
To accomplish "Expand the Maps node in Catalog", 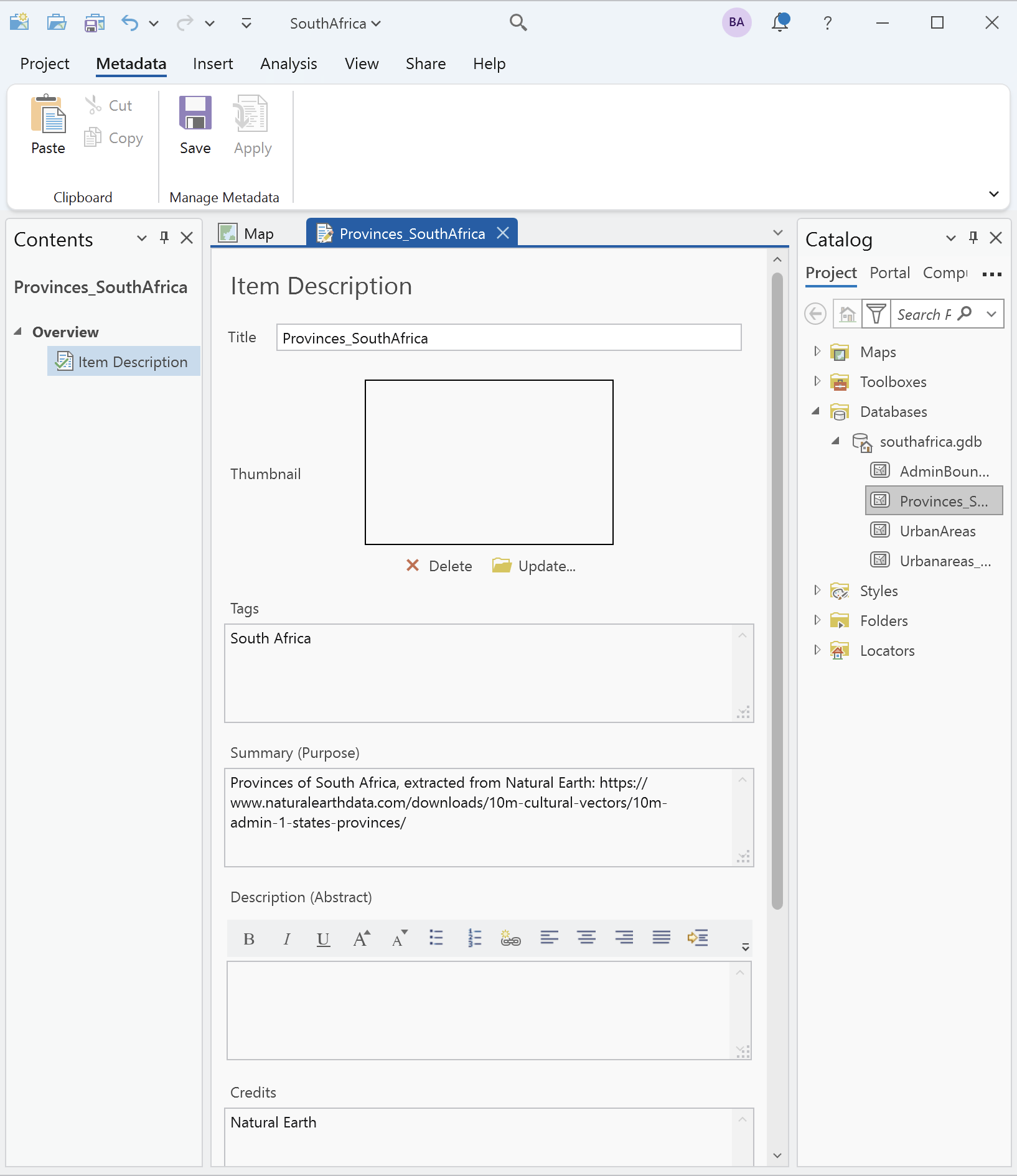I will pyautogui.click(x=817, y=352).
